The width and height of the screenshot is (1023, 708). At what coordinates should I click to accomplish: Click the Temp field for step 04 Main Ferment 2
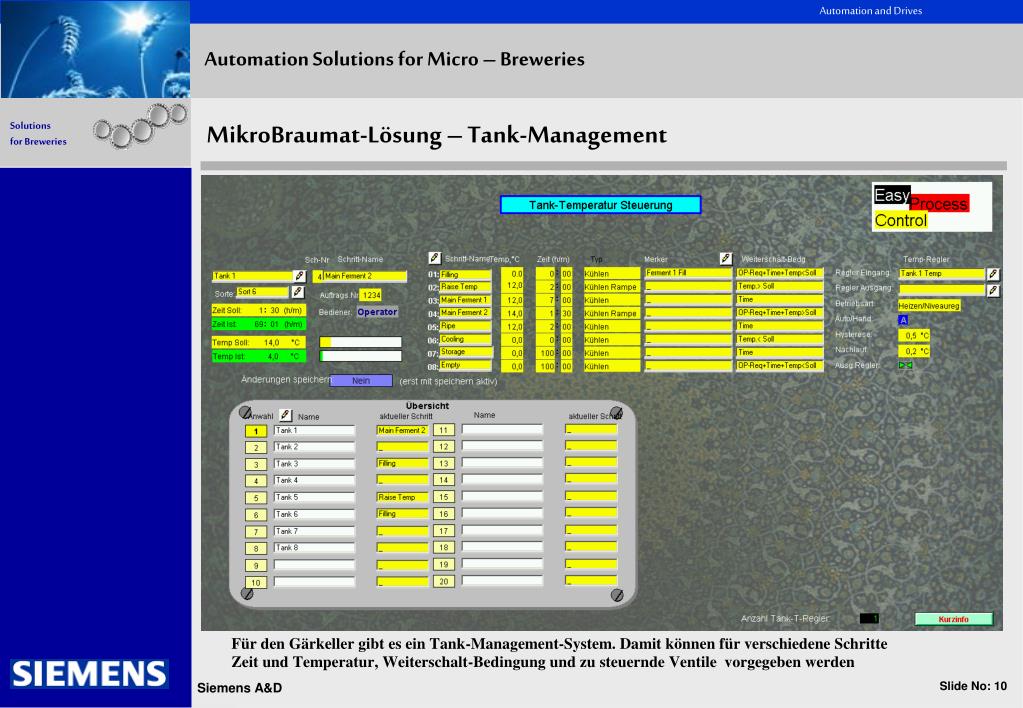click(x=512, y=313)
